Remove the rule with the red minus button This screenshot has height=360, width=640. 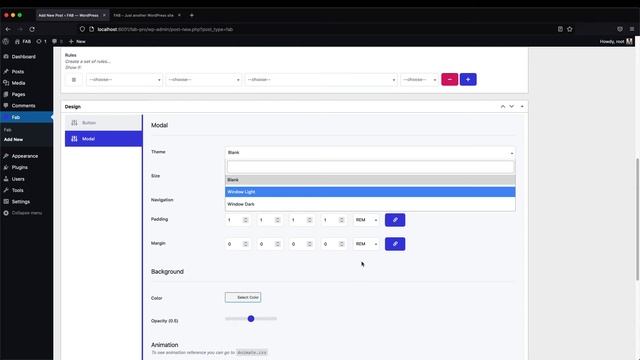pyautogui.click(x=449, y=80)
